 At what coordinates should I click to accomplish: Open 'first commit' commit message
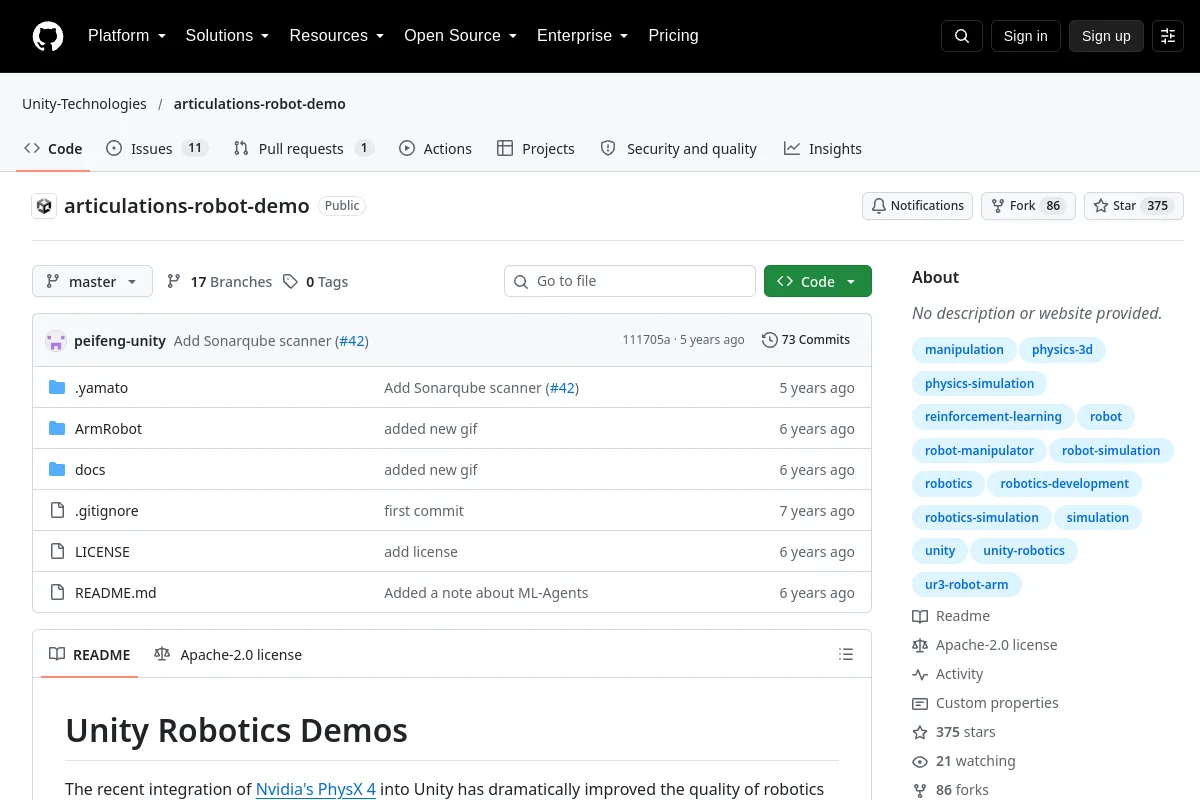pos(424,511)
